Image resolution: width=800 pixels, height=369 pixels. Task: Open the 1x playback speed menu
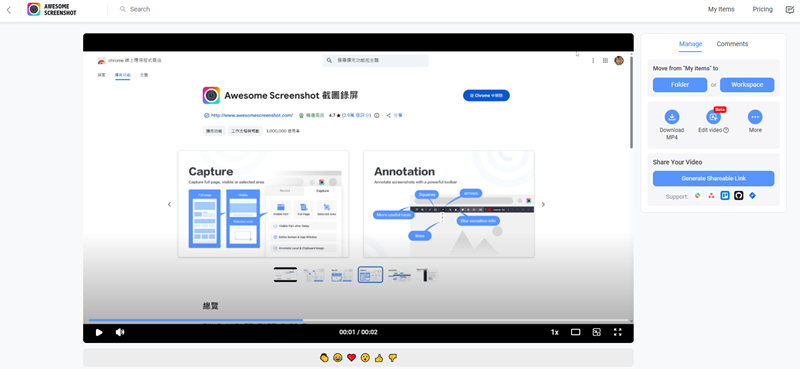[x=555, y=332]
